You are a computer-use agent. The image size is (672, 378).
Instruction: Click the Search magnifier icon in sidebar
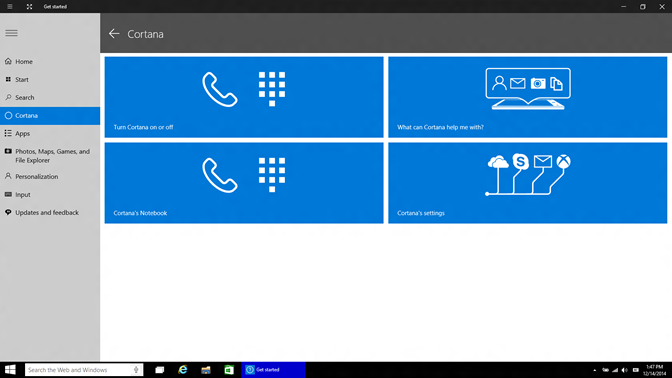(8, 97)
